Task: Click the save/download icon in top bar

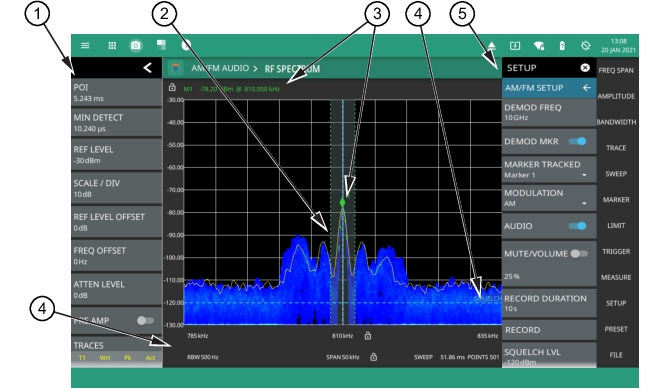Action: (x=515, y=45)
